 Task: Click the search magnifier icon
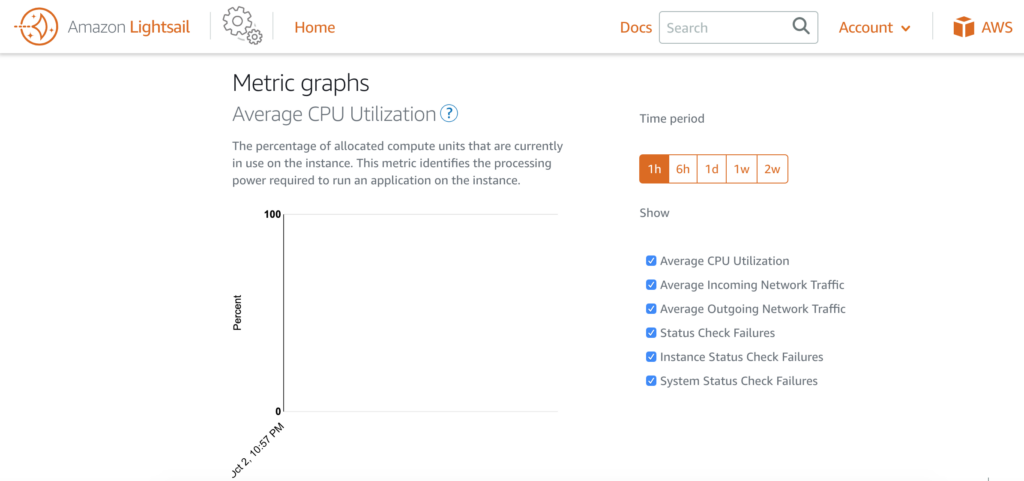(x=801, y=27)
